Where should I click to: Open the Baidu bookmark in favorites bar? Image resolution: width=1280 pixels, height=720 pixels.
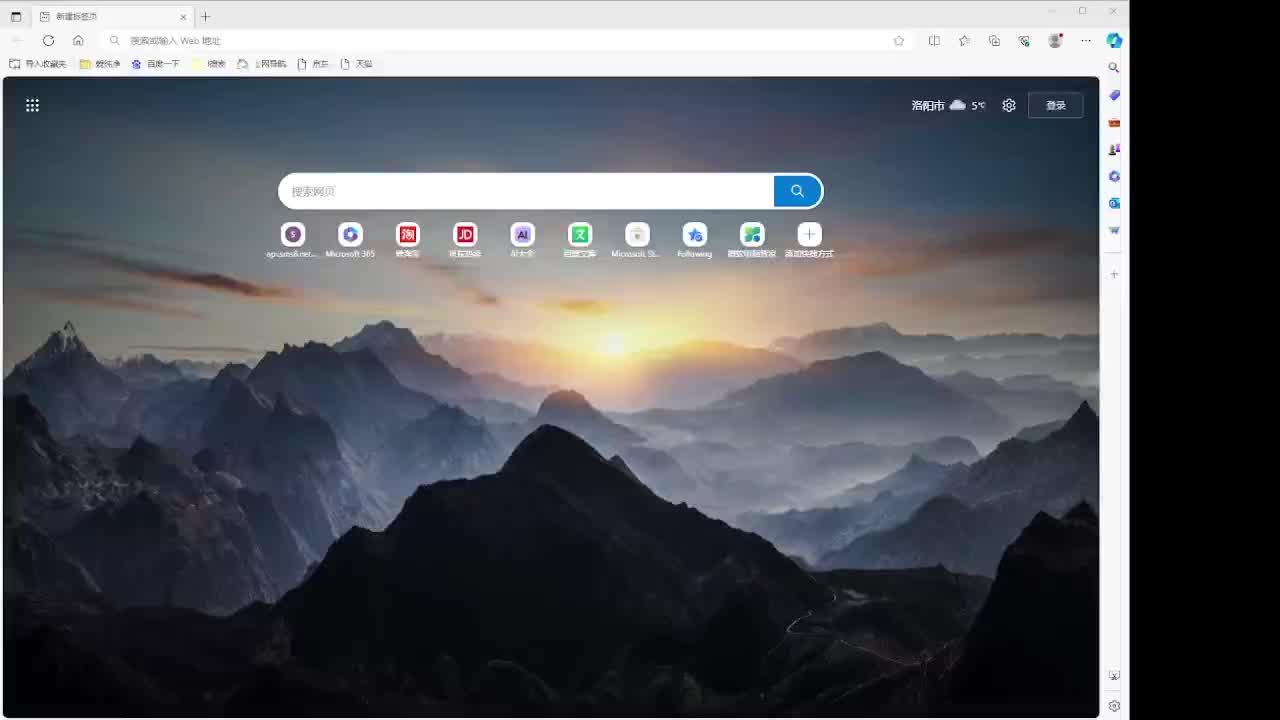point(156,64)
